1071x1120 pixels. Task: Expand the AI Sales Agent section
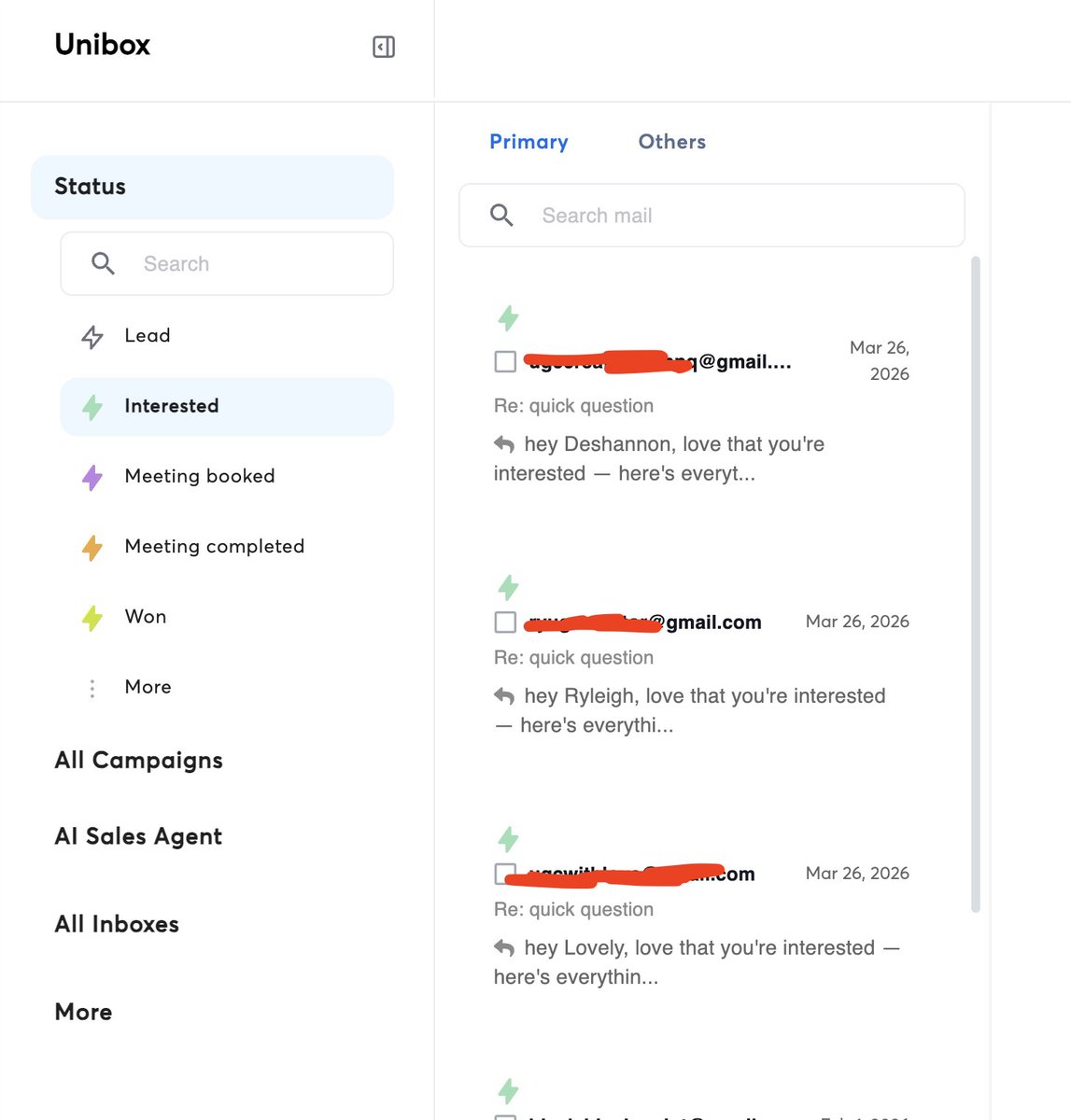tap(138, 836)
